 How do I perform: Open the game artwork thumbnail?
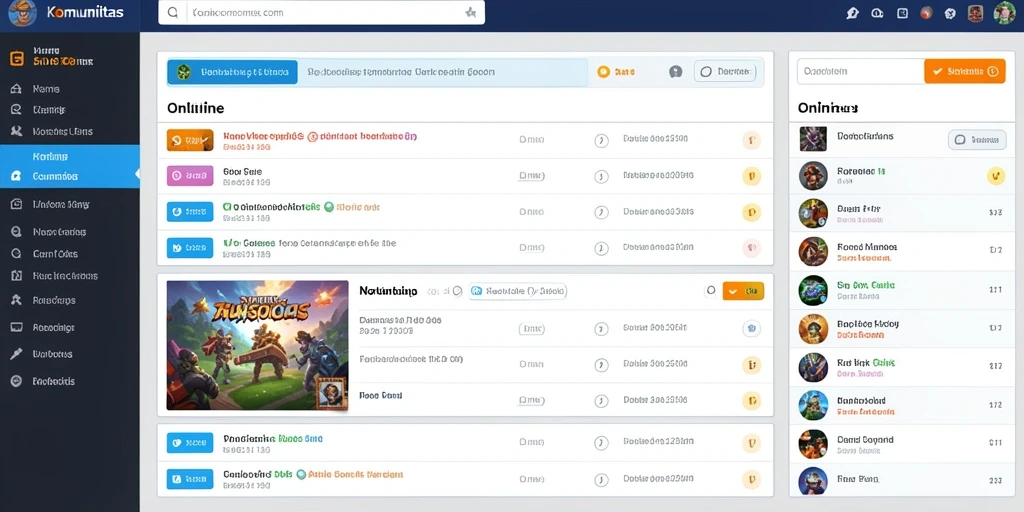pyautogui.click(x=257, y=345)
